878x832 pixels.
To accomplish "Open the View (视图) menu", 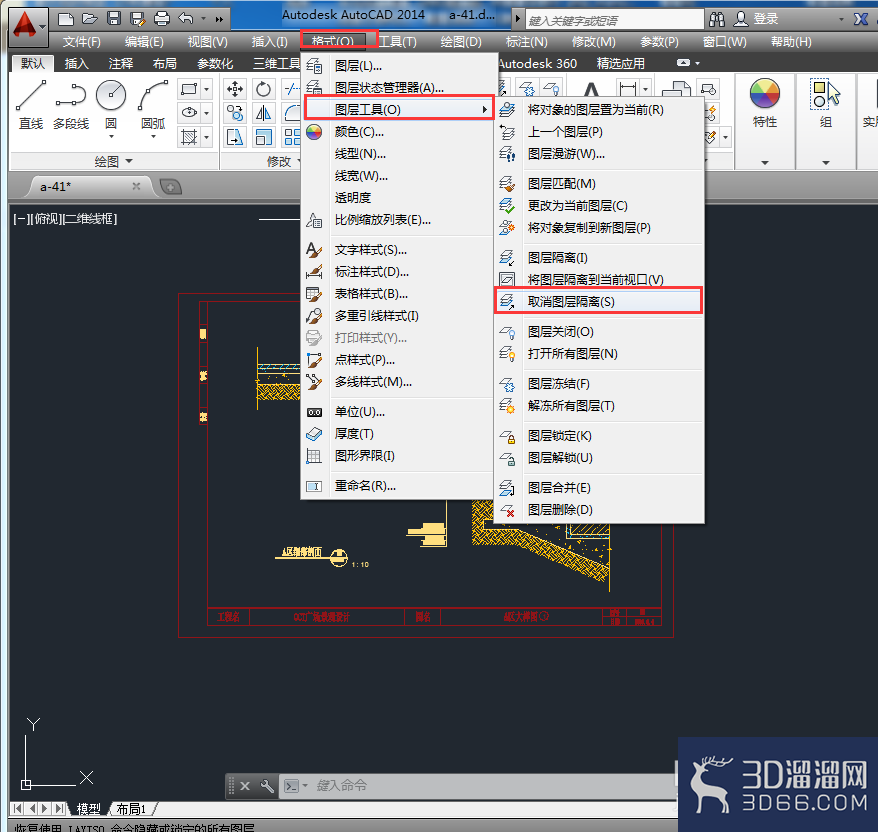I will [207, 42].
